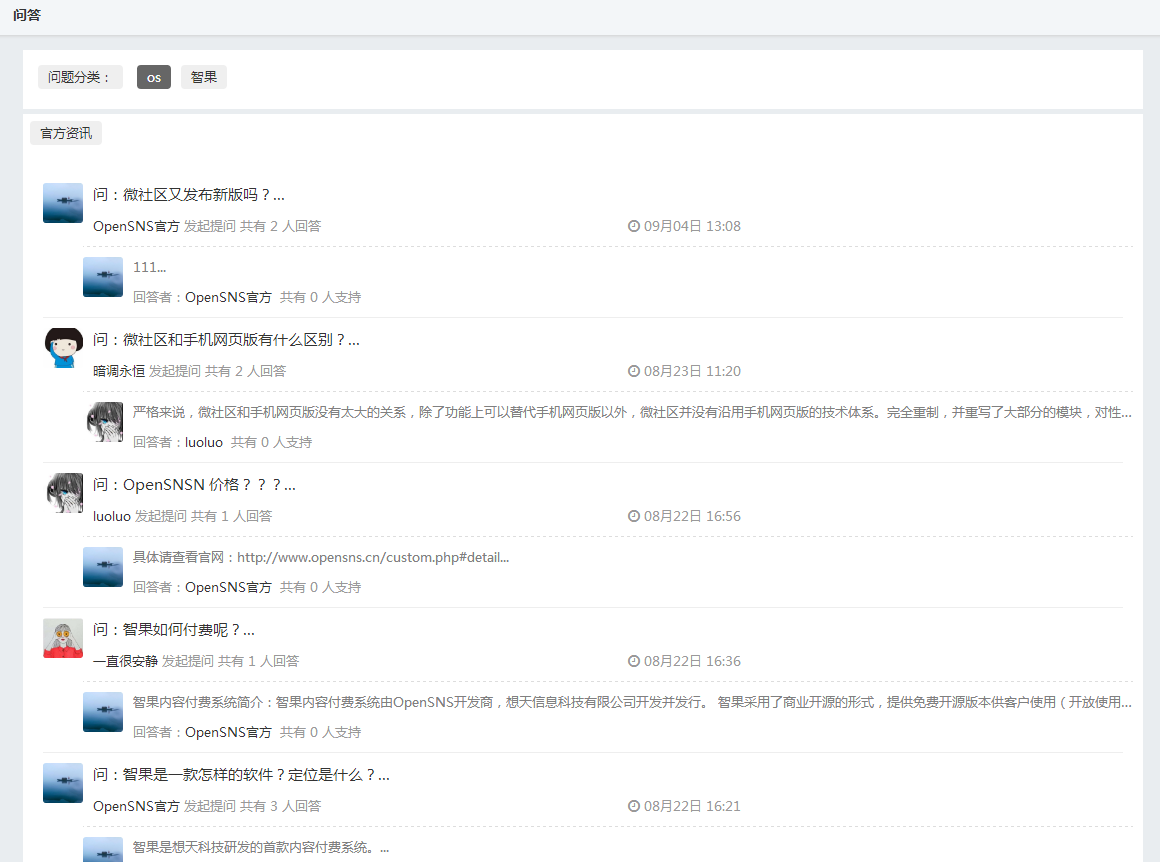Open asker profile 暗调永恒
Image resolution: width=1160 pixels, height=862 pixels.
click(118, 371)
